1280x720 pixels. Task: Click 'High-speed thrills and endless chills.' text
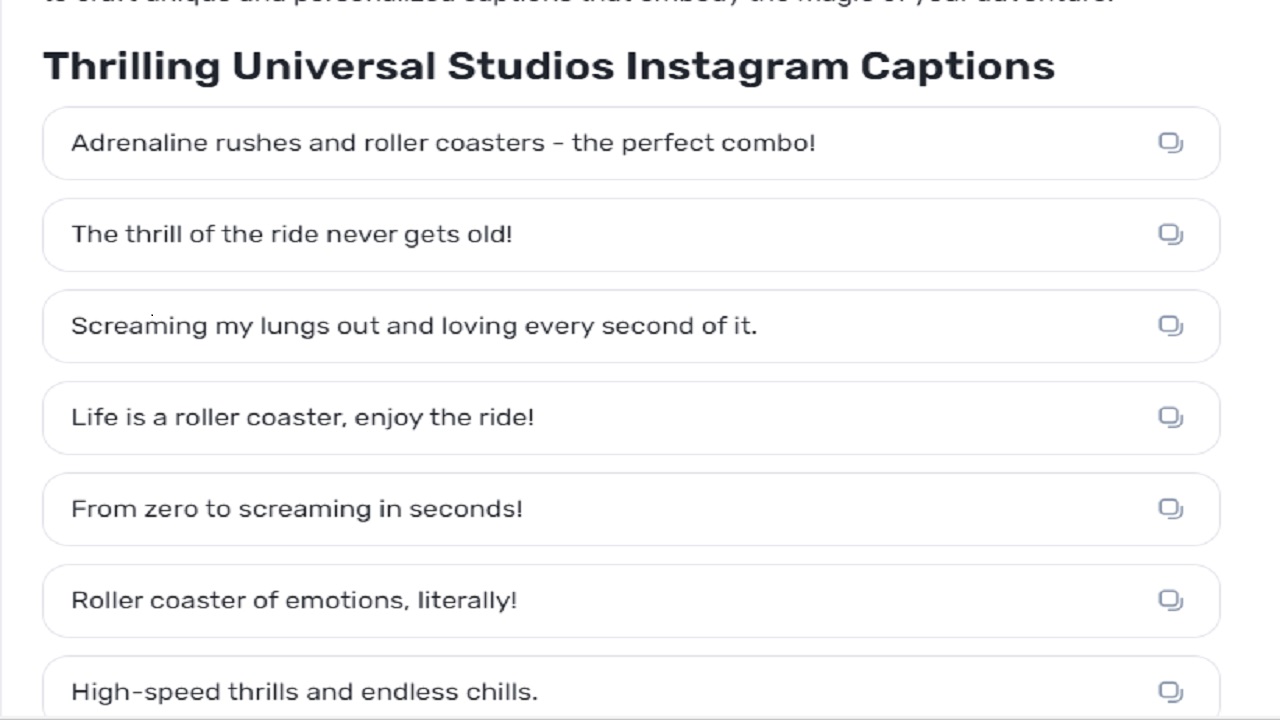click(304, 691)
